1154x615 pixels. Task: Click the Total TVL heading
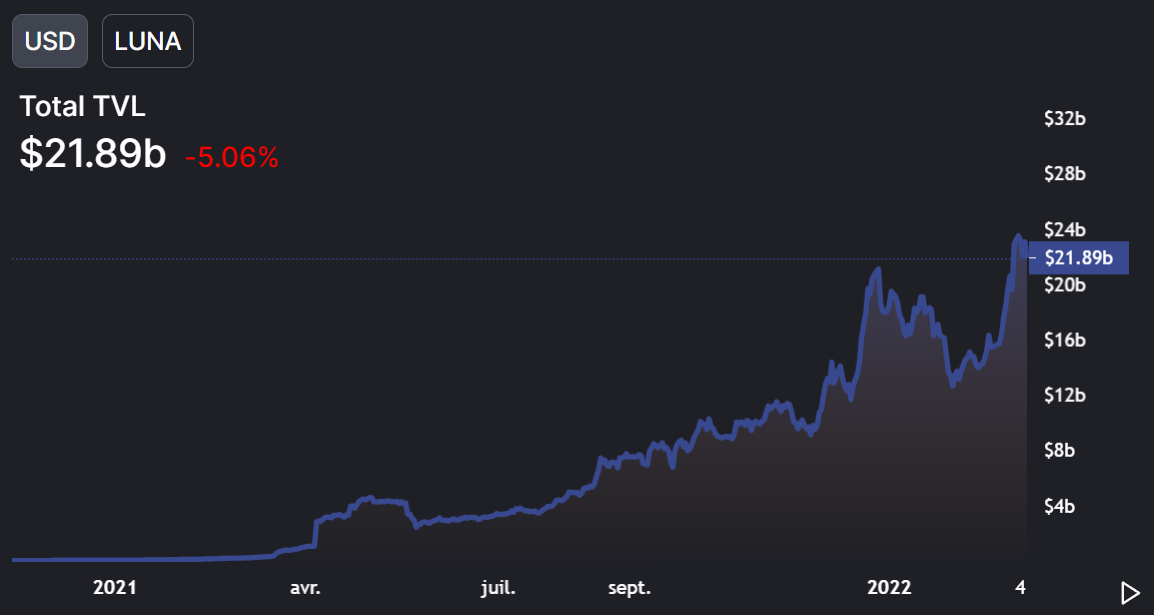tap(82, 106)
